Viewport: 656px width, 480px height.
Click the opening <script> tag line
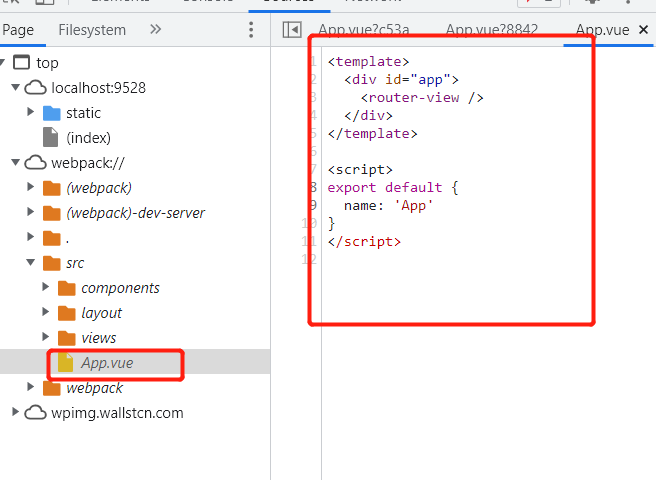click(360, 169)
